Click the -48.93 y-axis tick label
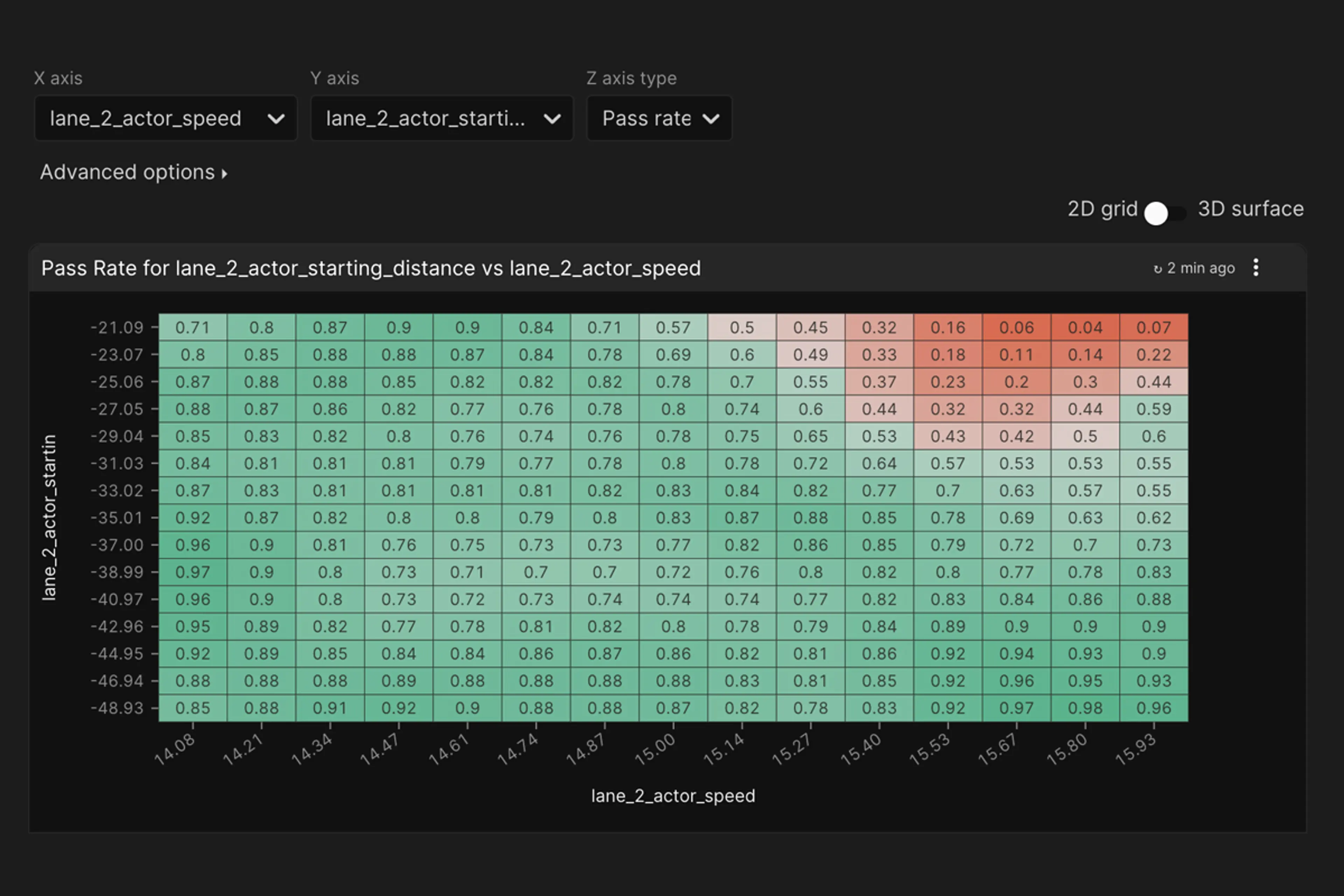This screenshot has width=1344, height=896. click(117, 708)
